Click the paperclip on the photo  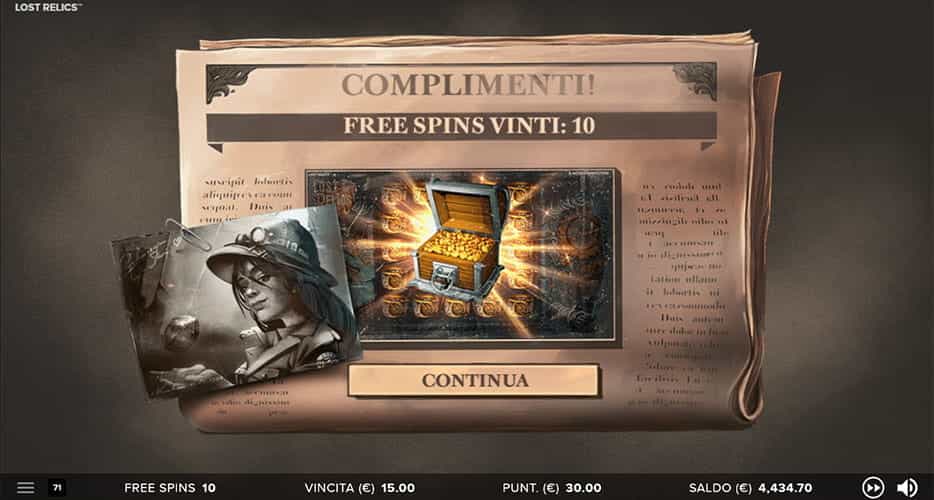point(186,233)
